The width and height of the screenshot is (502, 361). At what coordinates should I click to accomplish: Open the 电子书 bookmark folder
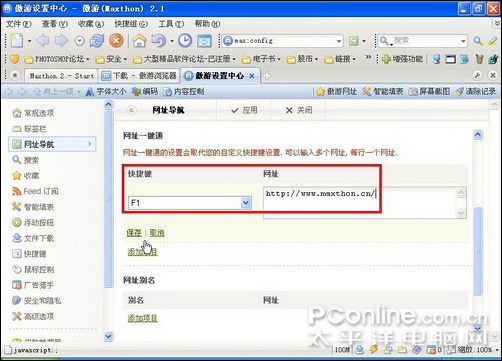pos(261,59)
